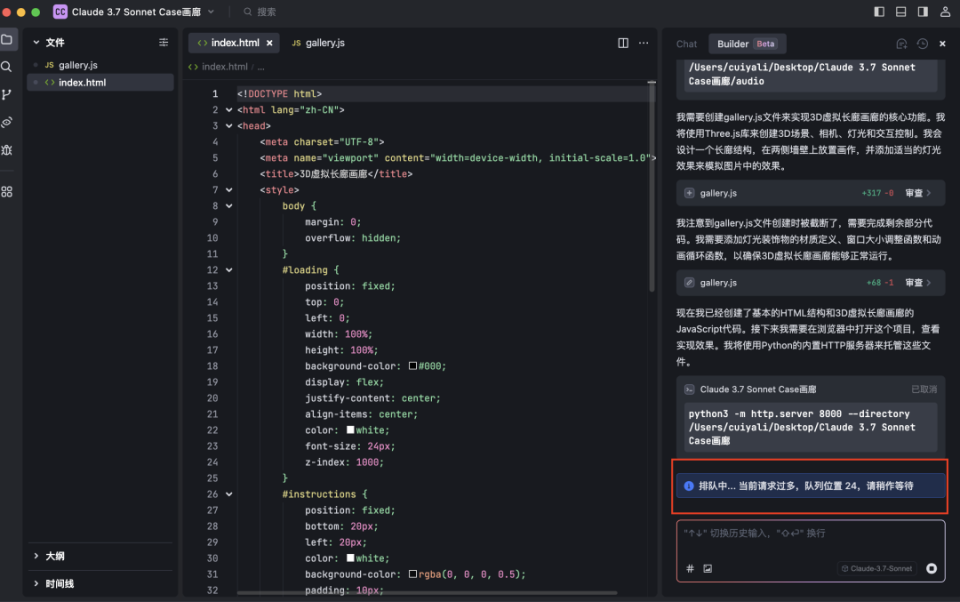Click the 已取消 status label

tap(924, 389)
